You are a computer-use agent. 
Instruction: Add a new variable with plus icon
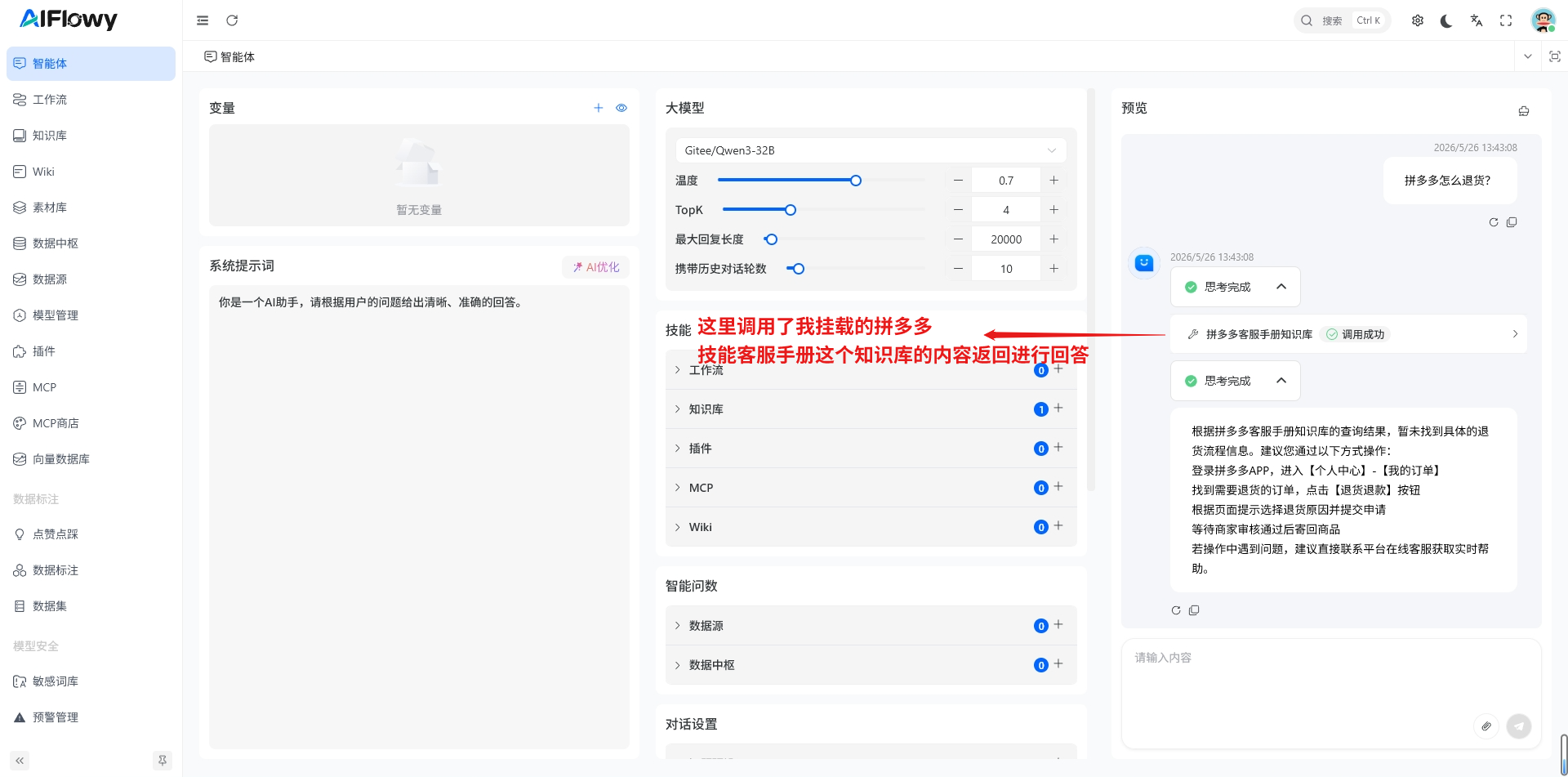coord(599,108)
